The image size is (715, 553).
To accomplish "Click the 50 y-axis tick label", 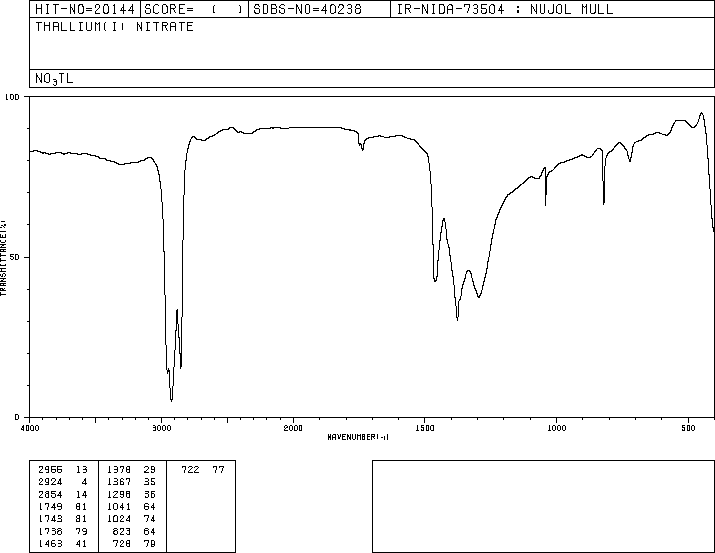I will point(15,257).
